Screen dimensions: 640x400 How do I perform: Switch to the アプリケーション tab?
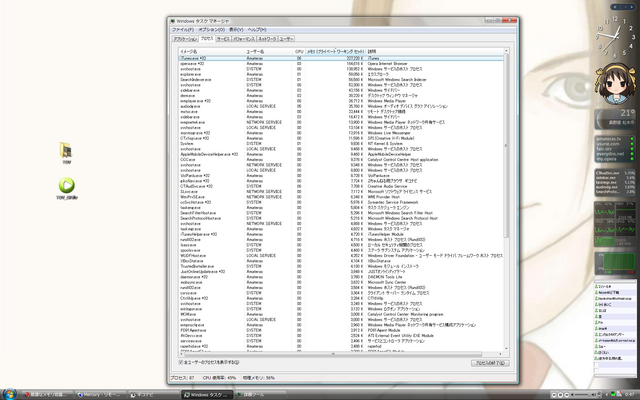(x=185, y=39)
